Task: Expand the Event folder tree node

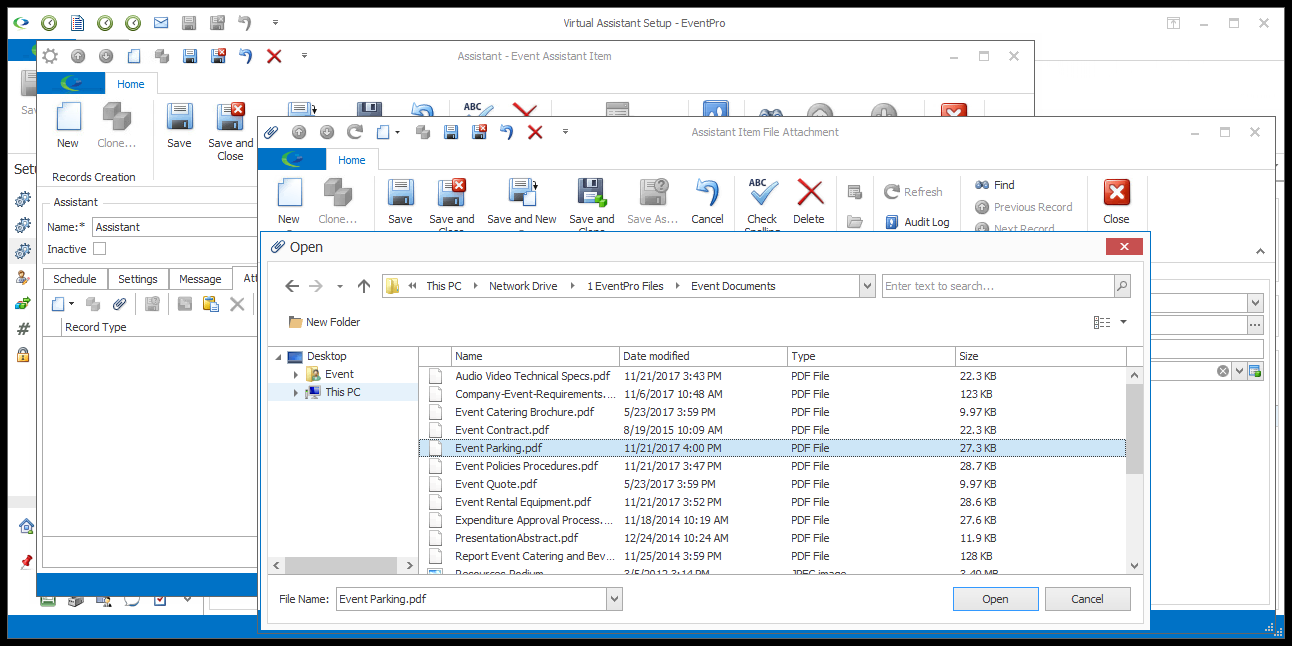Action: (296, 374)
